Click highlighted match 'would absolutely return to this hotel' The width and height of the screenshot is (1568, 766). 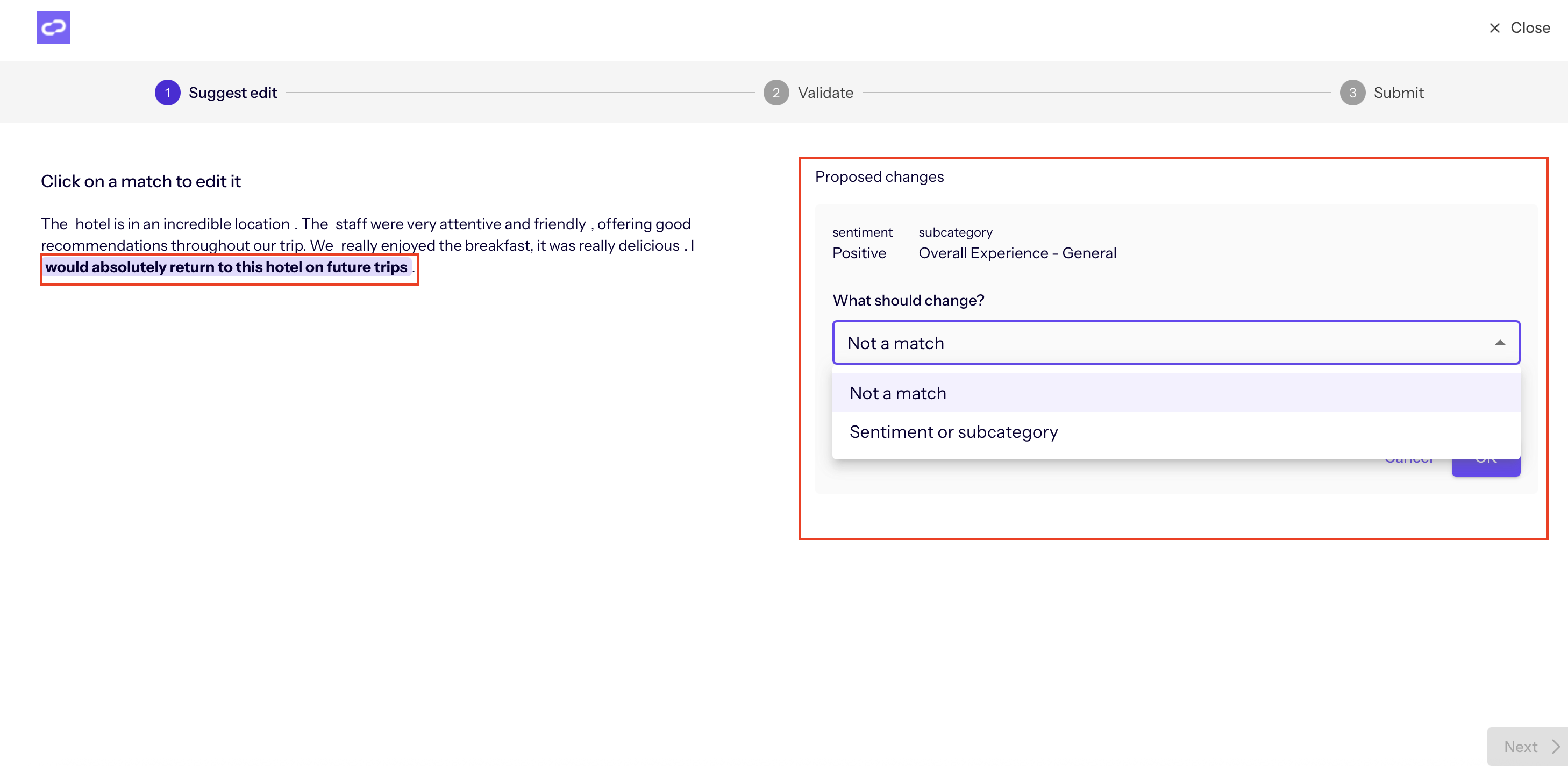[226, 267]
